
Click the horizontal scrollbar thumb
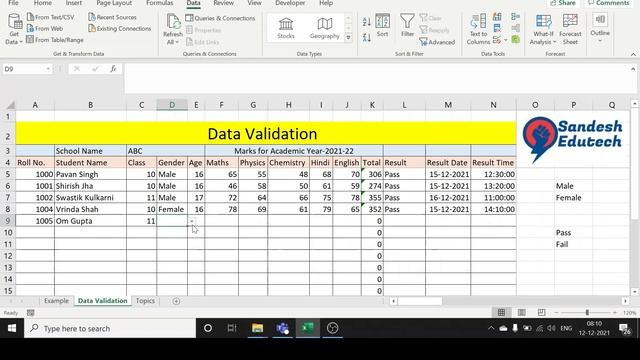click(420, 301)
